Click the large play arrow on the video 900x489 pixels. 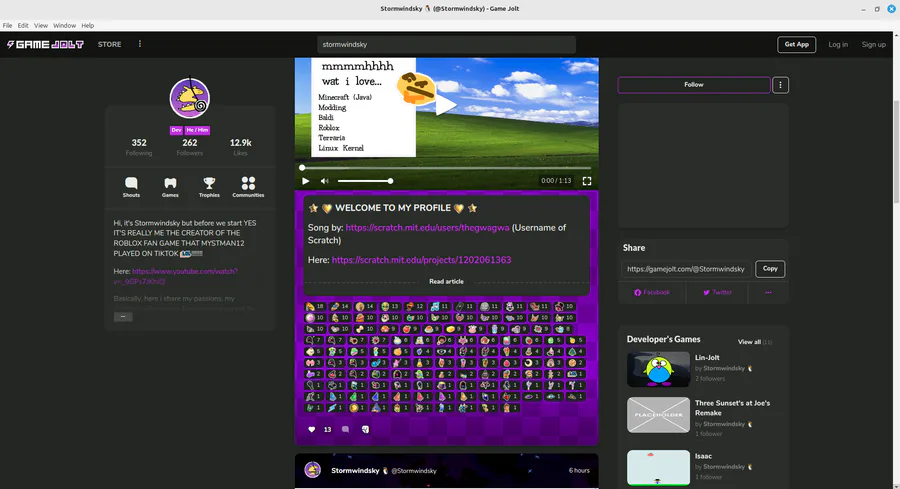pos(446,105)
